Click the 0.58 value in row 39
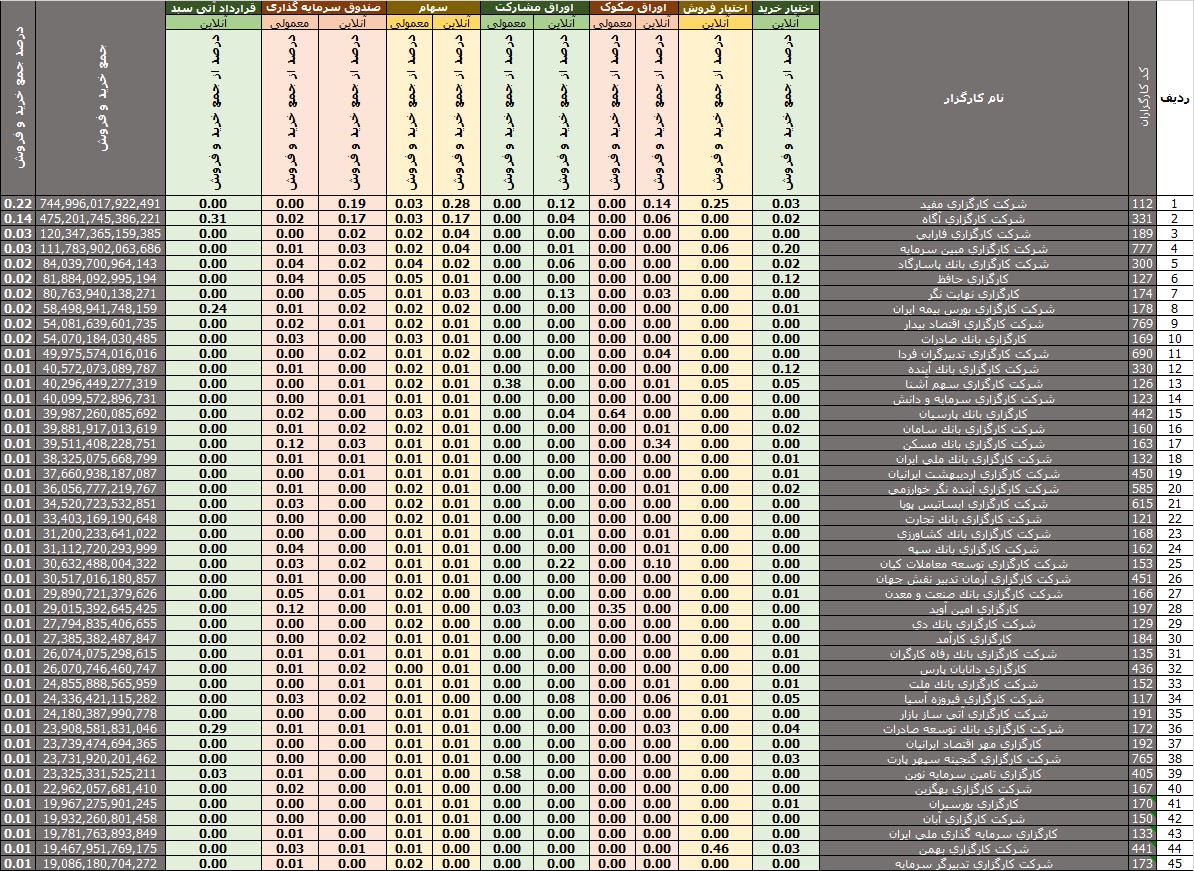 pos(507,774)
